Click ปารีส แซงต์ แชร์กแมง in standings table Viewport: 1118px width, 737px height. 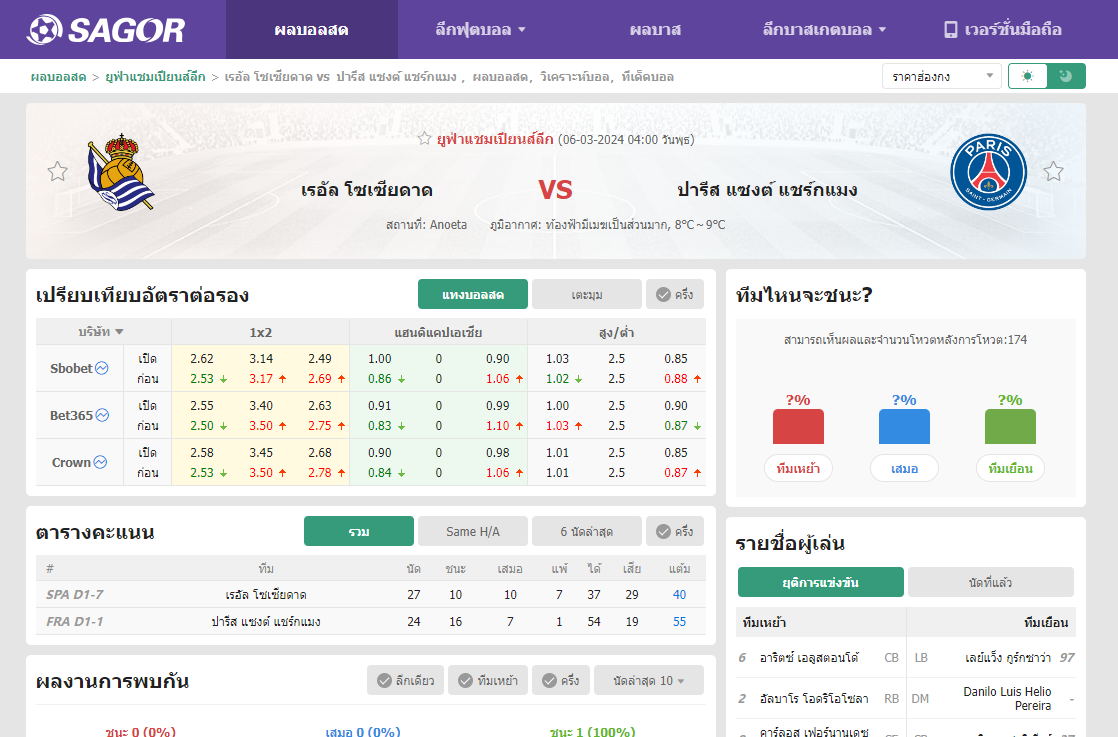[266, 622]
